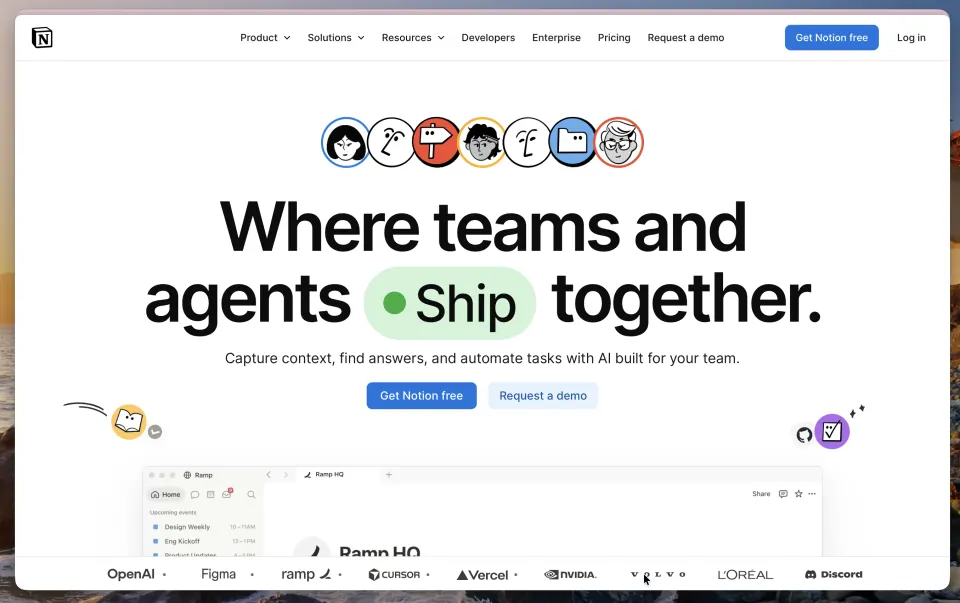Screen dimensions: 960x603
Task: Click the GitHub icon beside the purple circle
Action: click(x=804, y=435)
